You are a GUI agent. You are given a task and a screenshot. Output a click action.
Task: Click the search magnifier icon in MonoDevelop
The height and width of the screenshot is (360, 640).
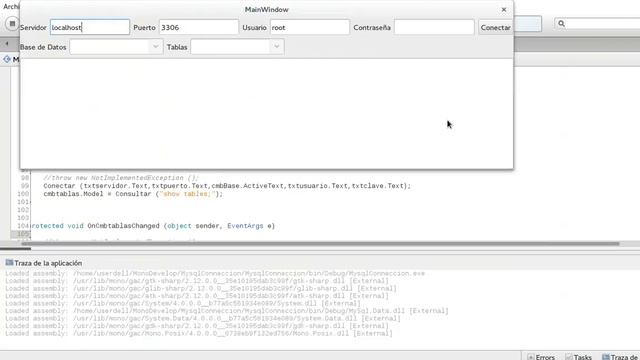click(x=561, y=24)
